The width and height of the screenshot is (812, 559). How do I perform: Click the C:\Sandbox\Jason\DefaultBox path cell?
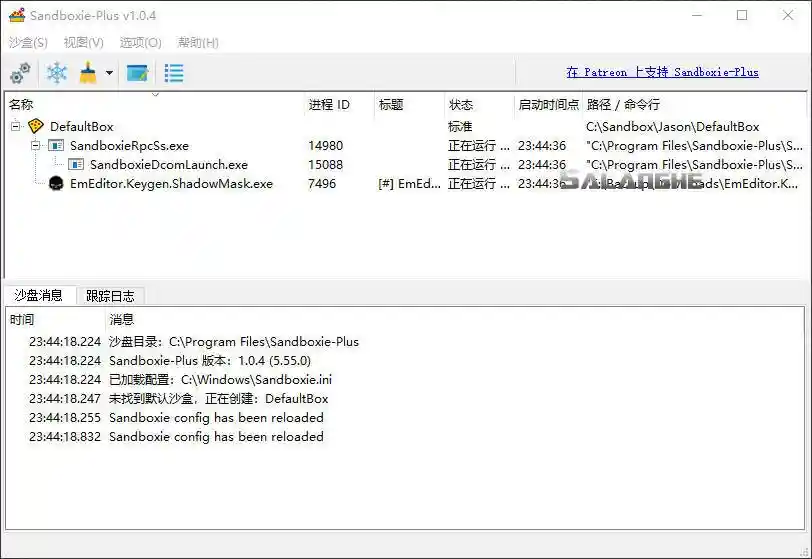coord(673,126)
